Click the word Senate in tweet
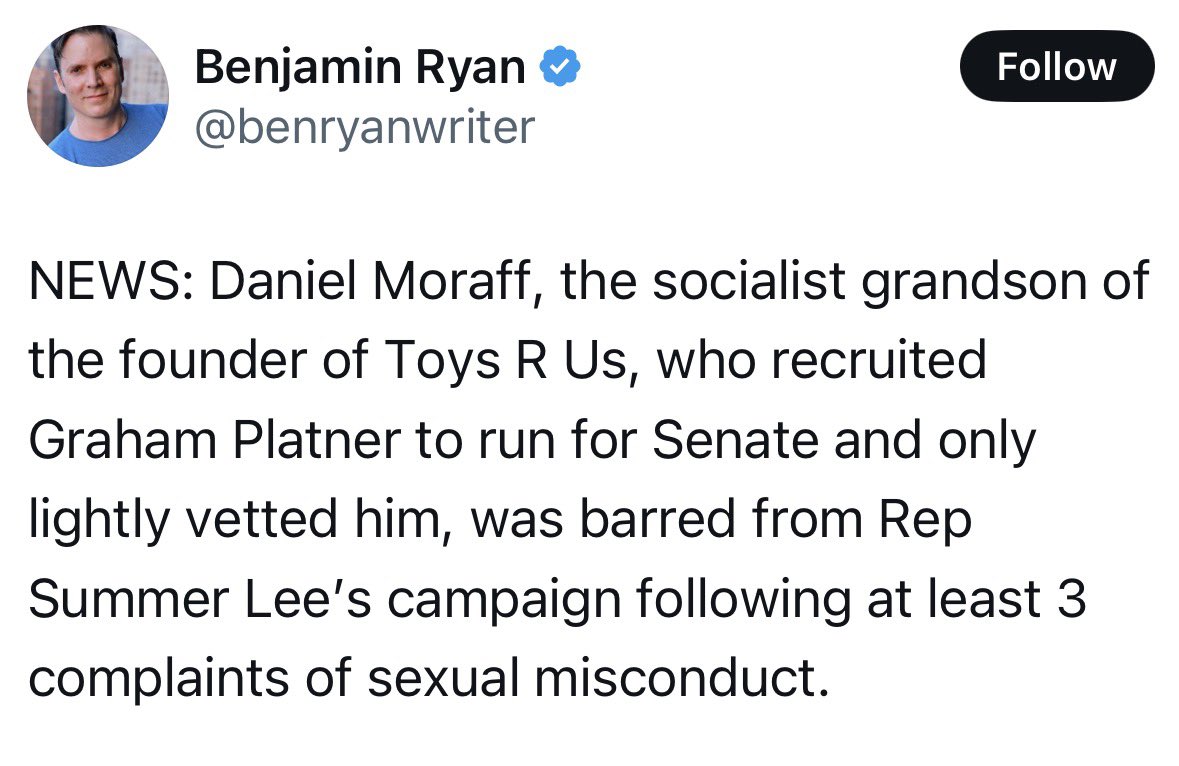This screenshot has height=766, width=1179. (x=735, y=440)
